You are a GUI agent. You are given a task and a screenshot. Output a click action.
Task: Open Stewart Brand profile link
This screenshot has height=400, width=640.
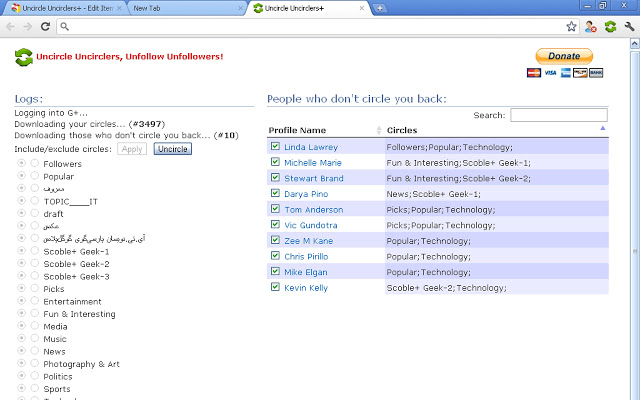click(x=314, y=178)
